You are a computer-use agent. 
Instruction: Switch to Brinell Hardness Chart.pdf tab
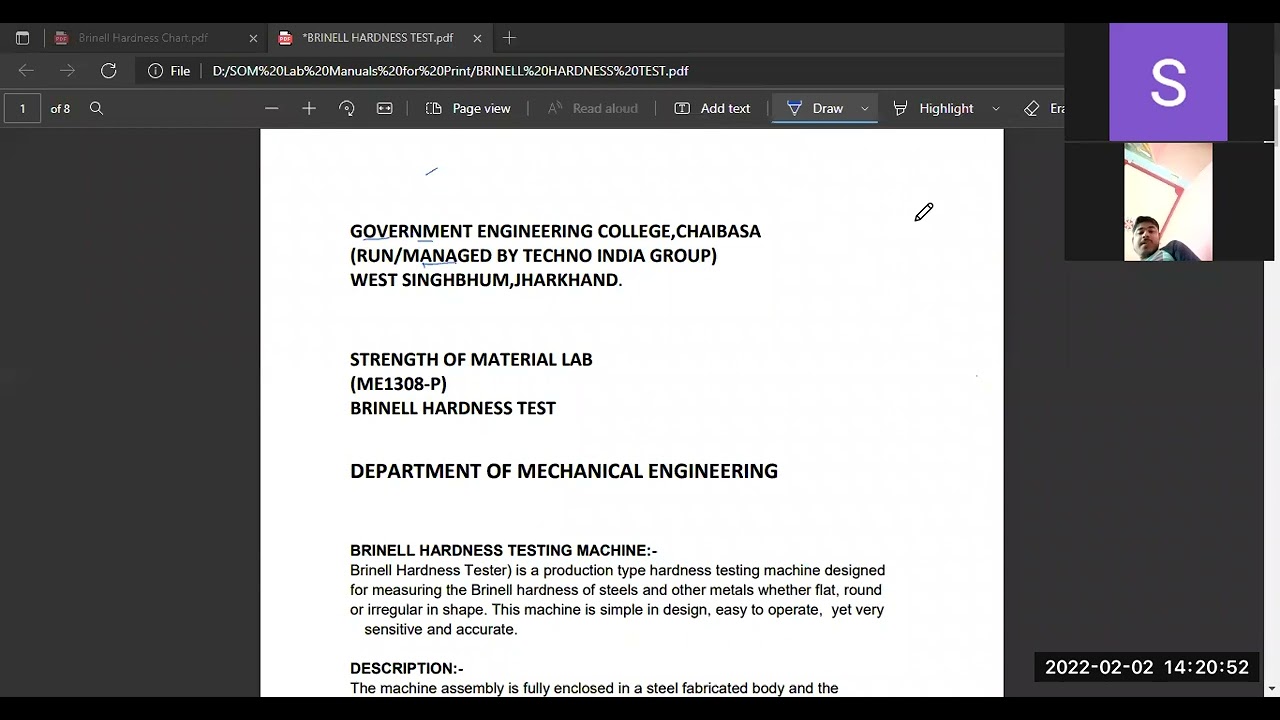(143, 38)
